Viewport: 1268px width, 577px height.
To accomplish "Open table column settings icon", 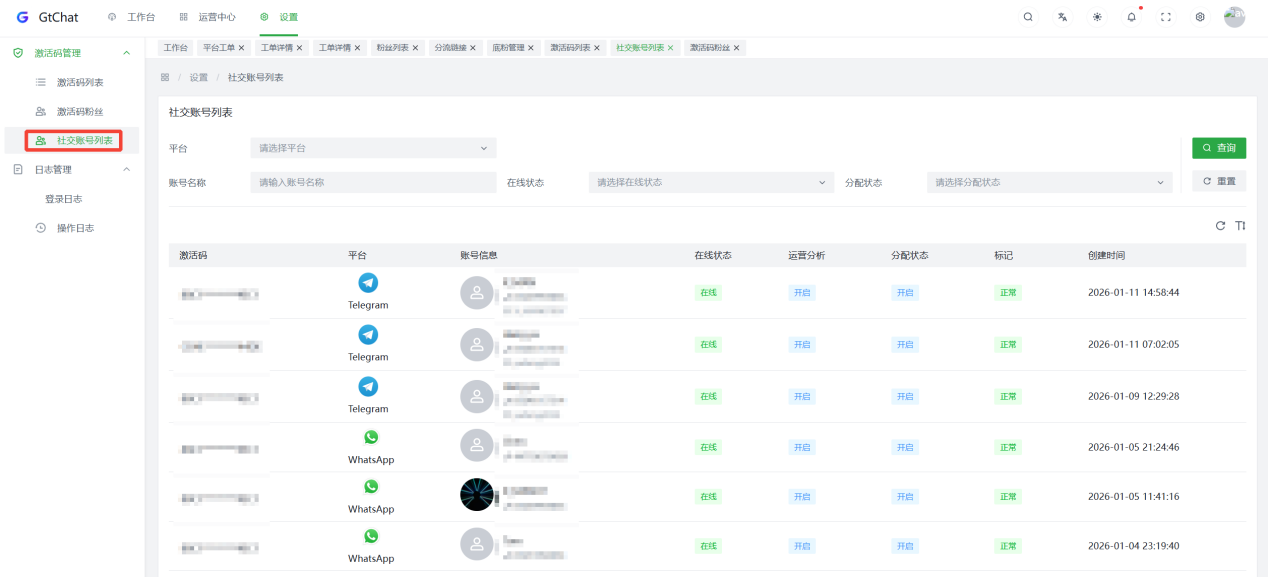I will (1240, 226).
